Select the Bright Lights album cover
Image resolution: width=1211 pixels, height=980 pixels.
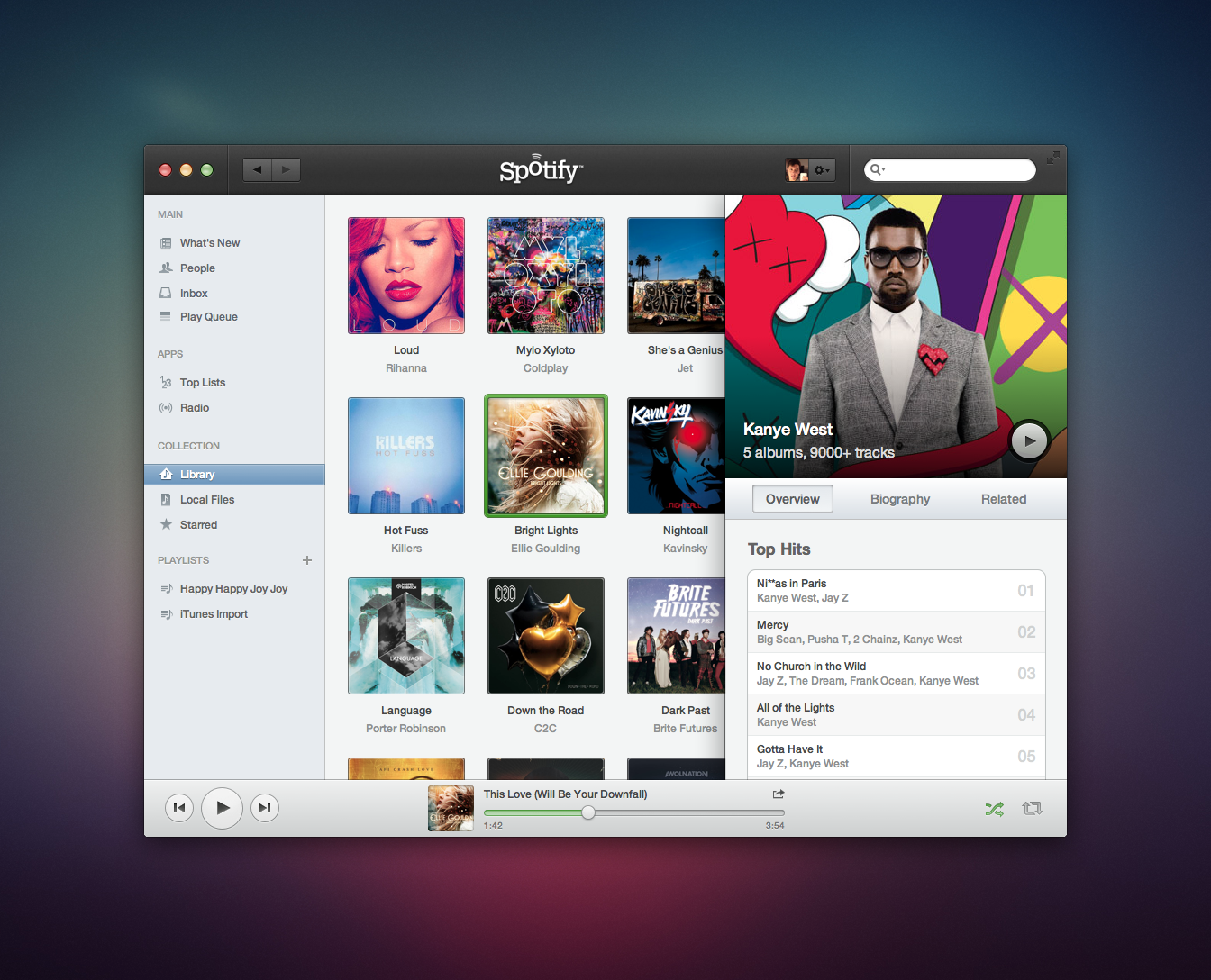click(546, 456)
